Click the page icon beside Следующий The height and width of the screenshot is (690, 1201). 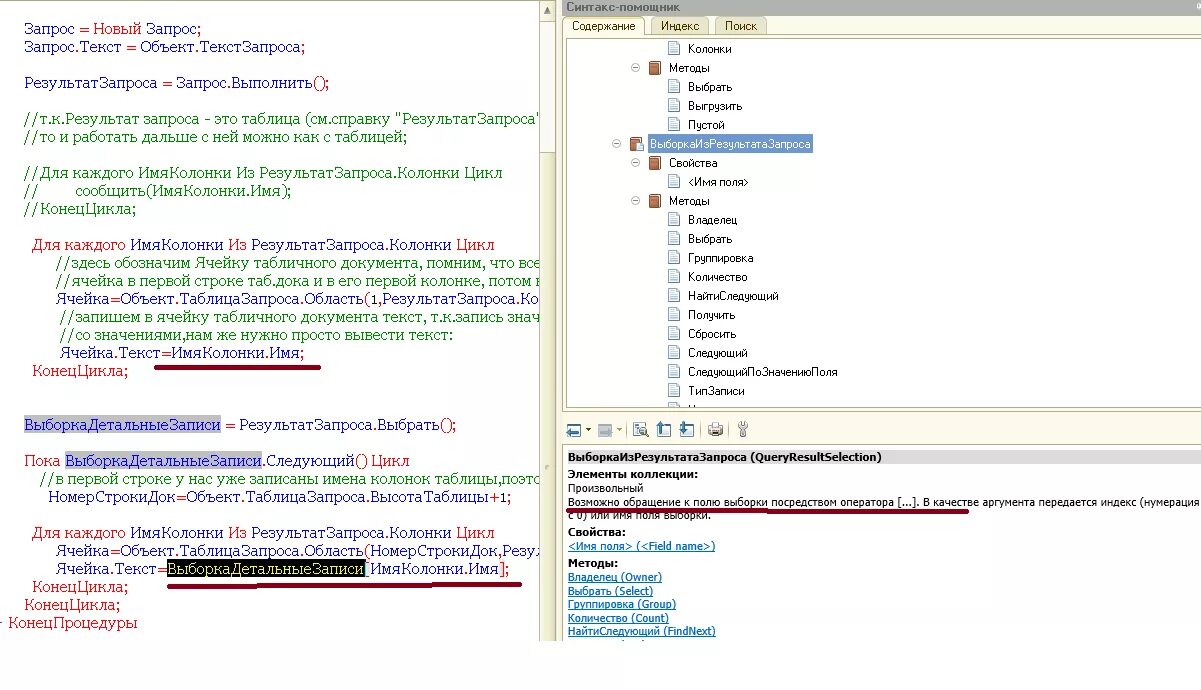click(674, 352)
